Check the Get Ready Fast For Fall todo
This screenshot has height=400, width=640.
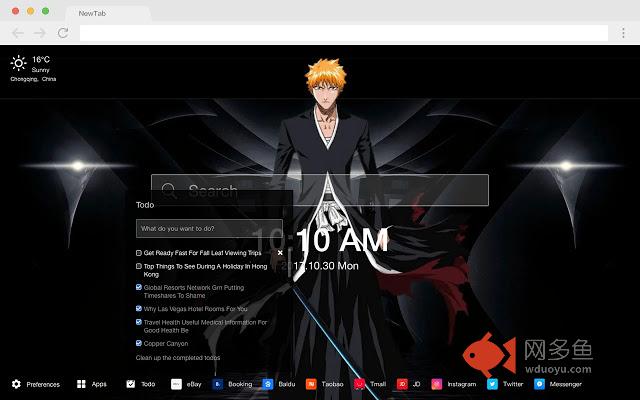(x=139, y=253)
